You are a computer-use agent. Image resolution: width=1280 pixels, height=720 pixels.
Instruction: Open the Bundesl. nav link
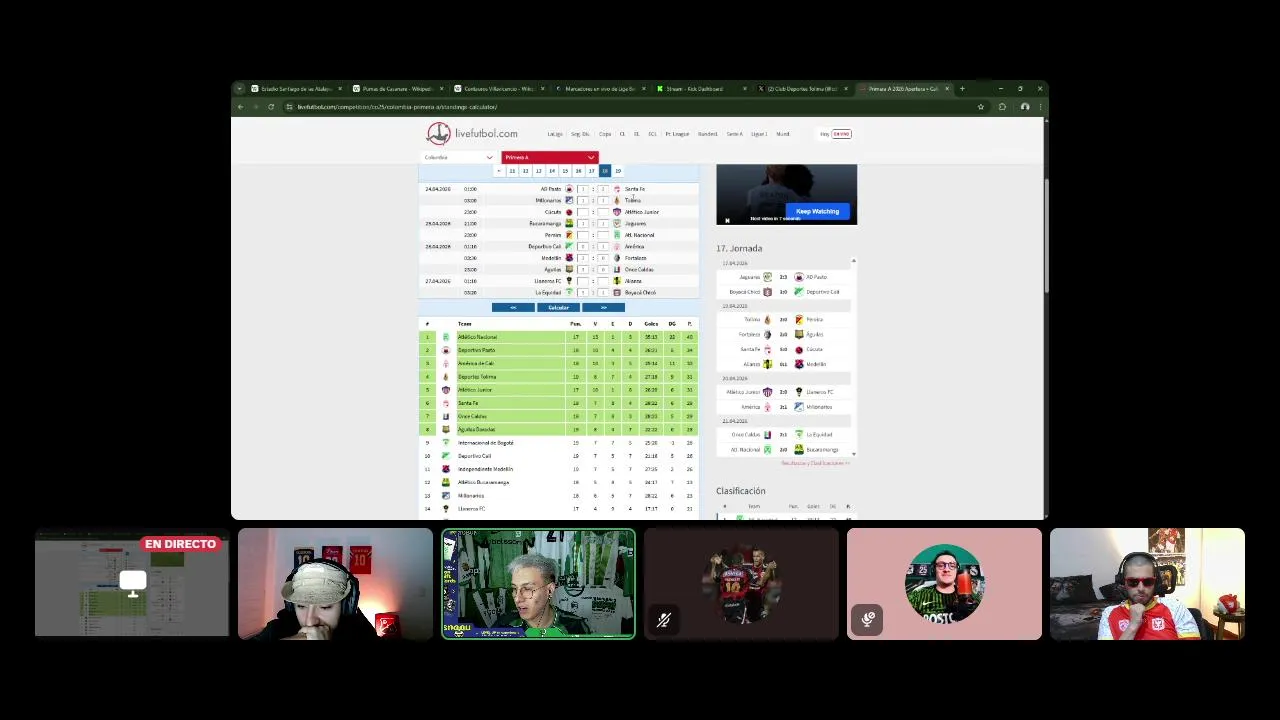coord(708,134)
